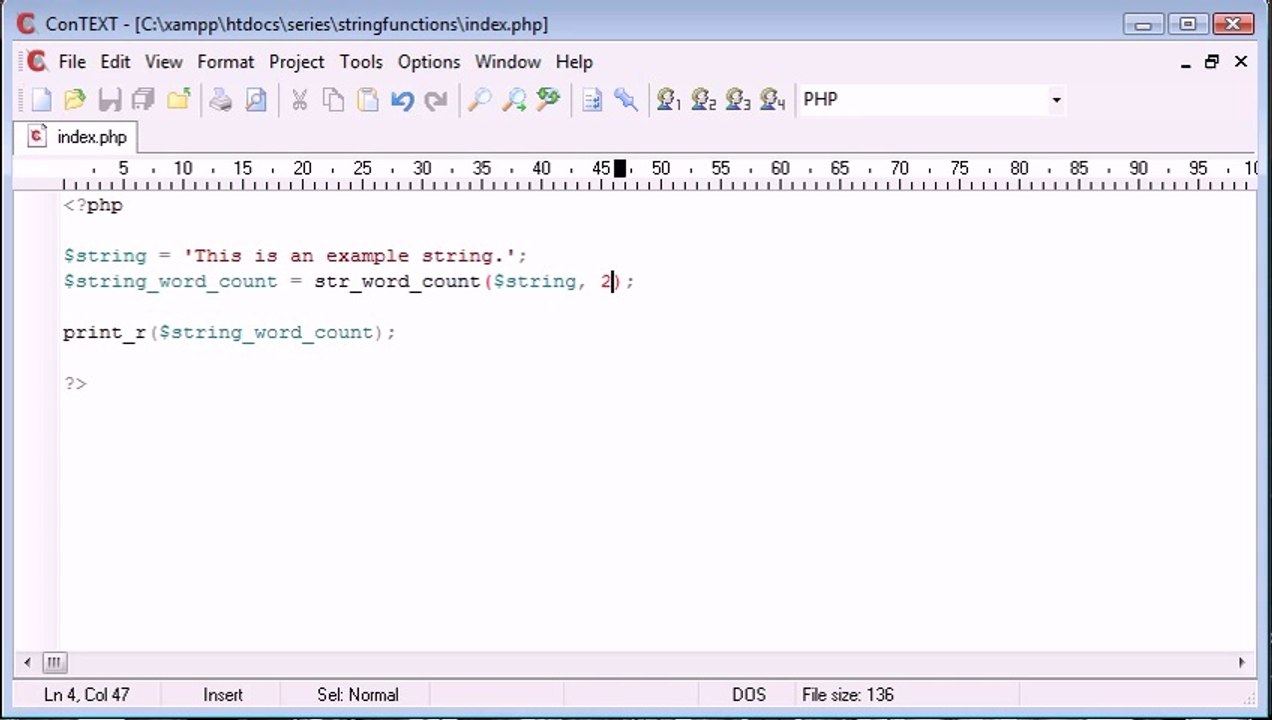This screenshot has width=1272, height=720.
Task: Open the View menu
Action: click(x=164, y=62)
